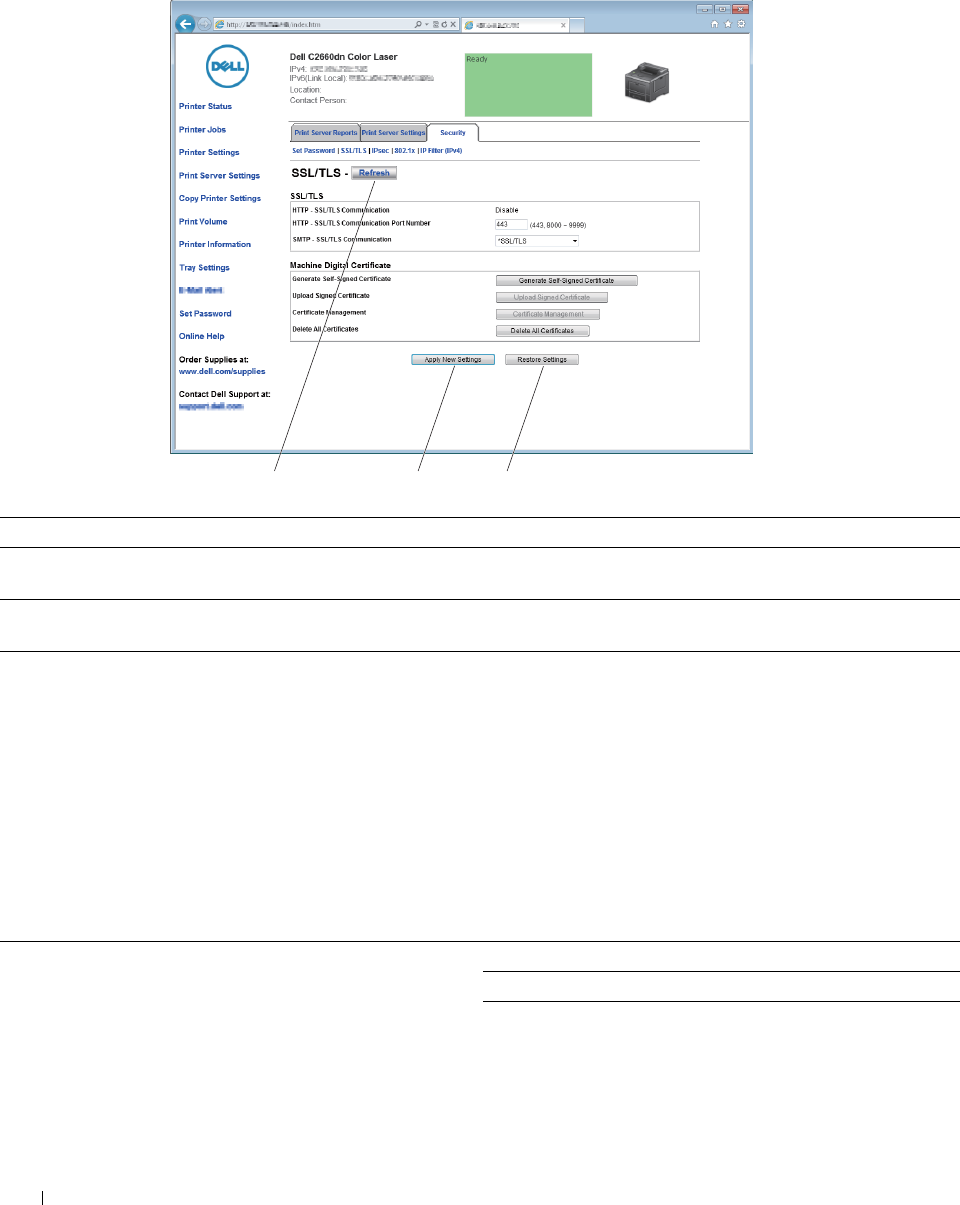This screenshot has width=960, height=1205.
Task: Open the IPsec sub-menu link
Action: (380, 150)
